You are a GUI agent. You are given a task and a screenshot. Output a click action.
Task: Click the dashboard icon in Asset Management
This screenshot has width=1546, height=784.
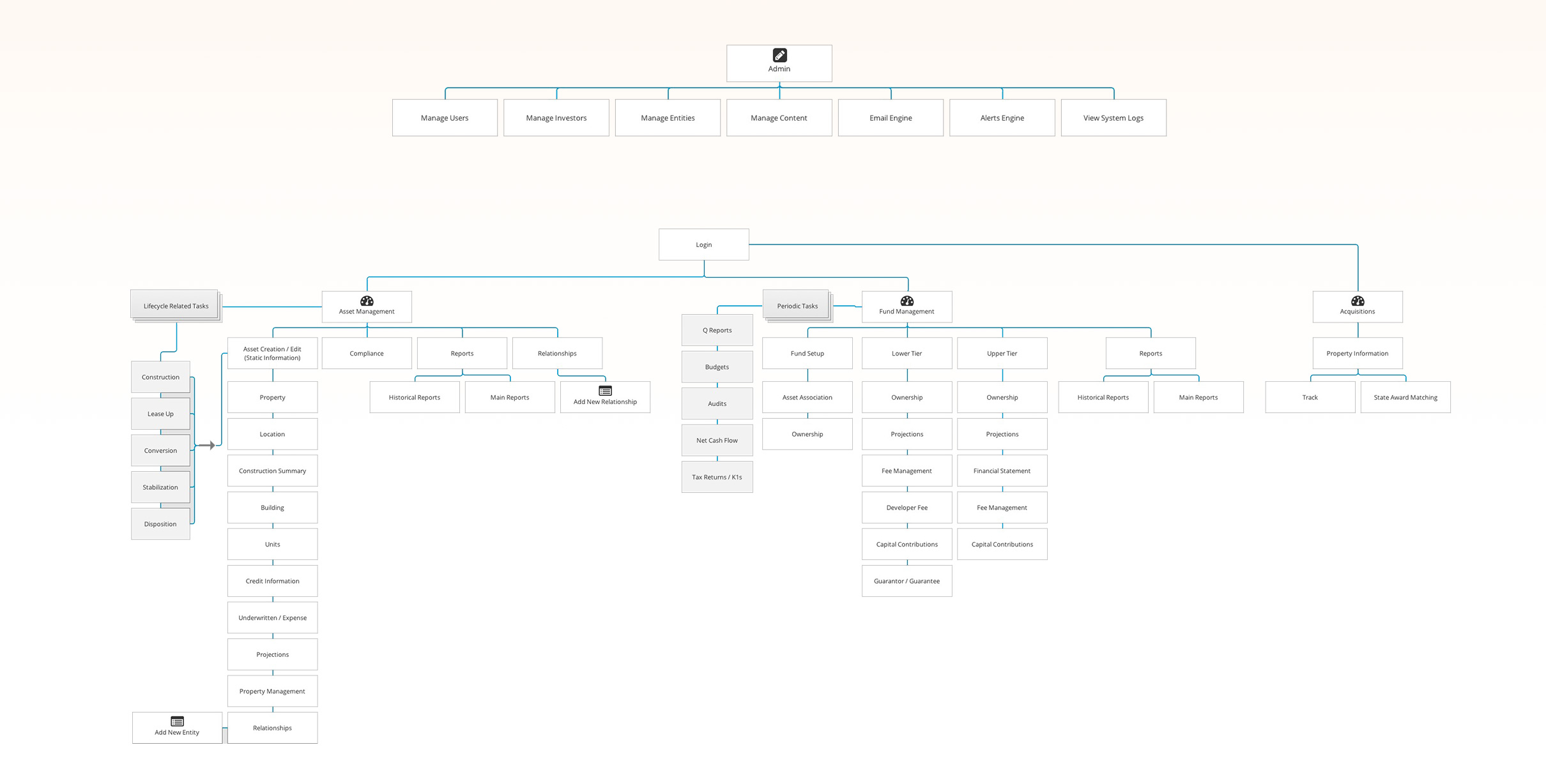[367, 301]
